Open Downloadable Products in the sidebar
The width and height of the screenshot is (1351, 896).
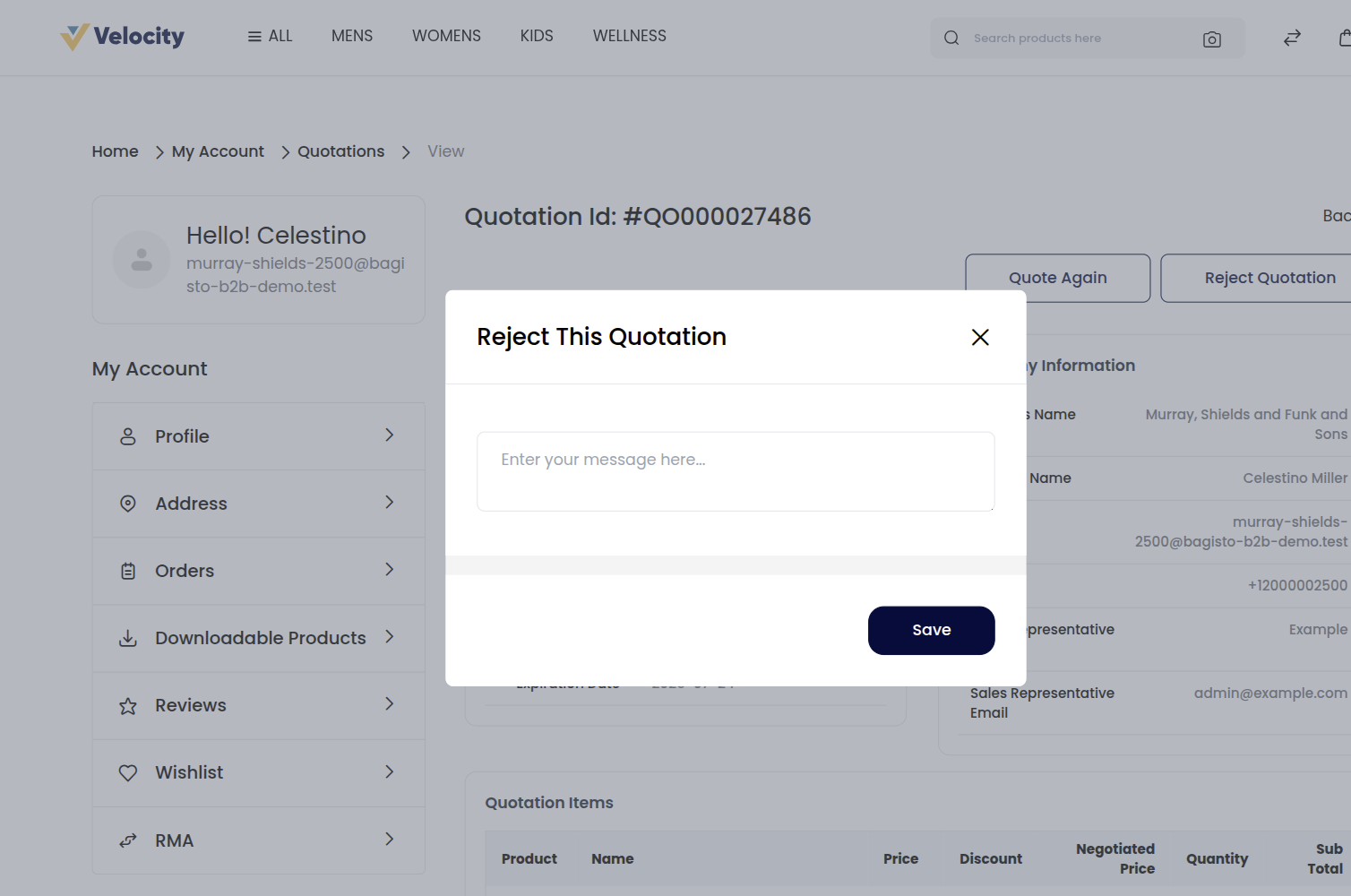(x=259, y=638)
